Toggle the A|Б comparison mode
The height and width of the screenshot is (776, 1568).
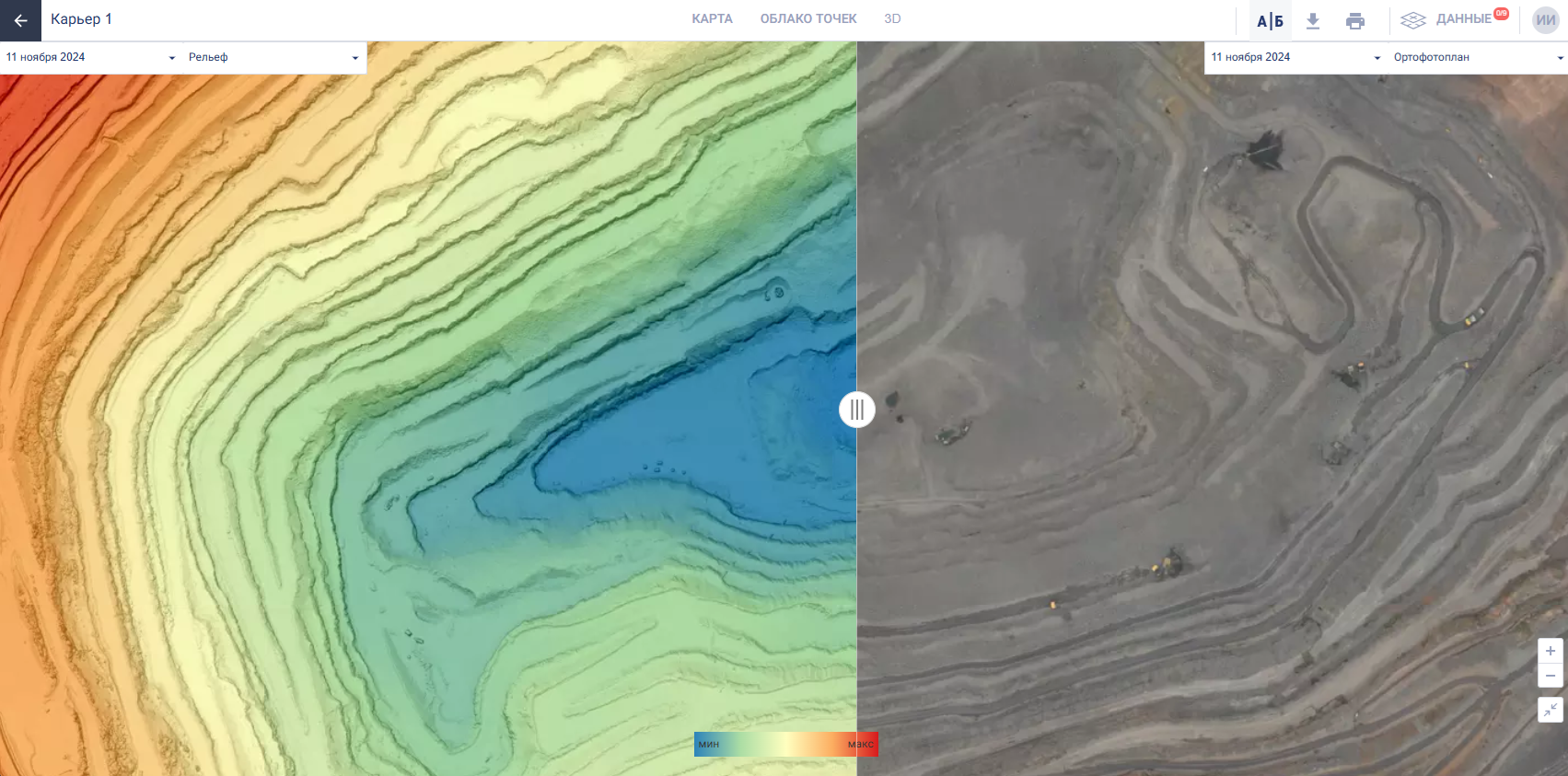[x=1270, y=21]
